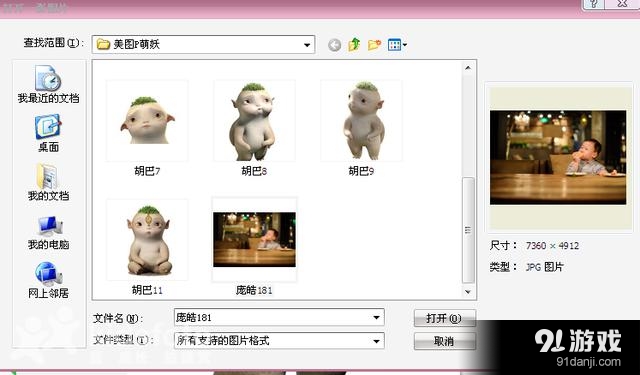This screenshot has height=375, width=640.
Task: Go to 桌面 location
Action: point(48,133)
